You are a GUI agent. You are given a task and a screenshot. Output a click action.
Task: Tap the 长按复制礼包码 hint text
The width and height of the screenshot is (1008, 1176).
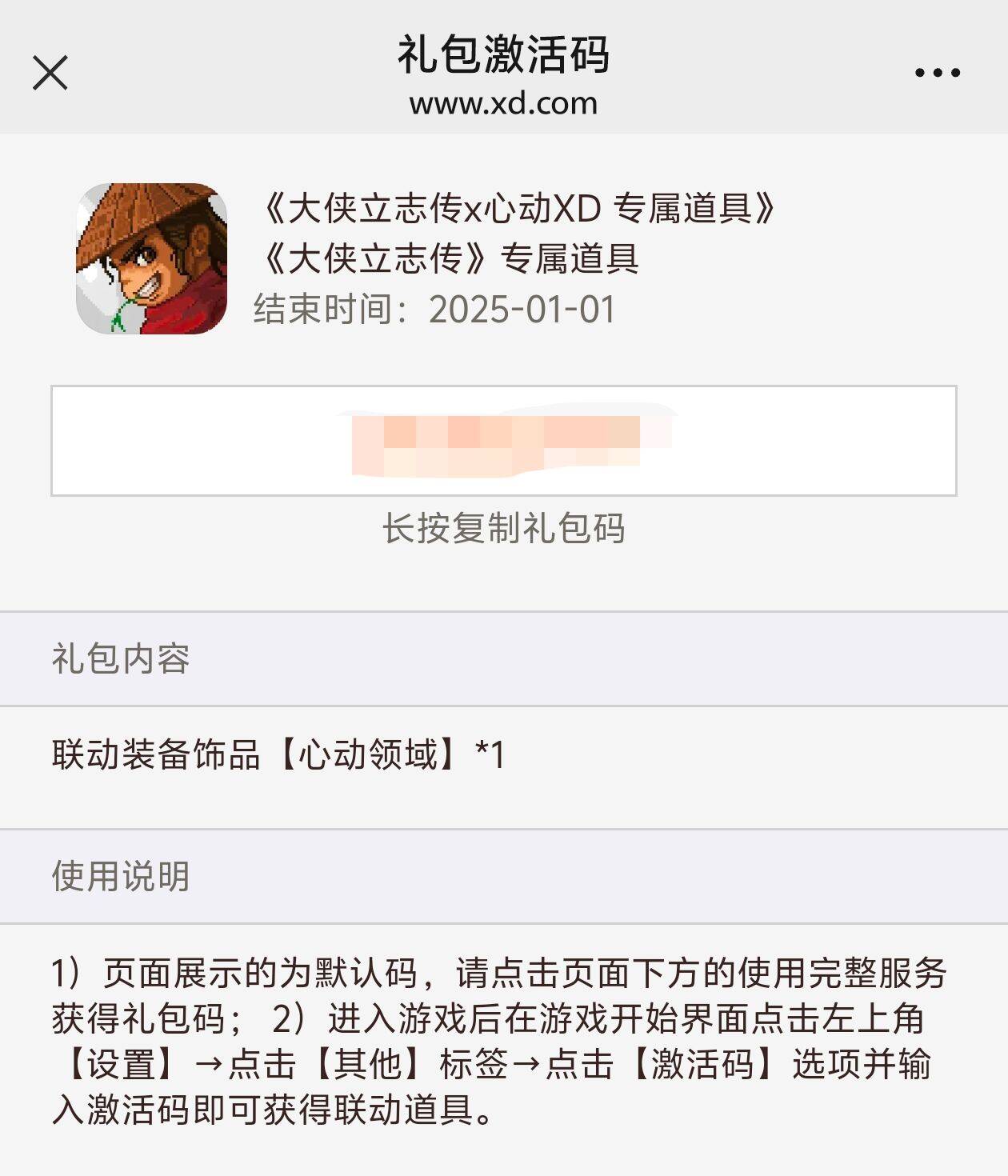504,528
